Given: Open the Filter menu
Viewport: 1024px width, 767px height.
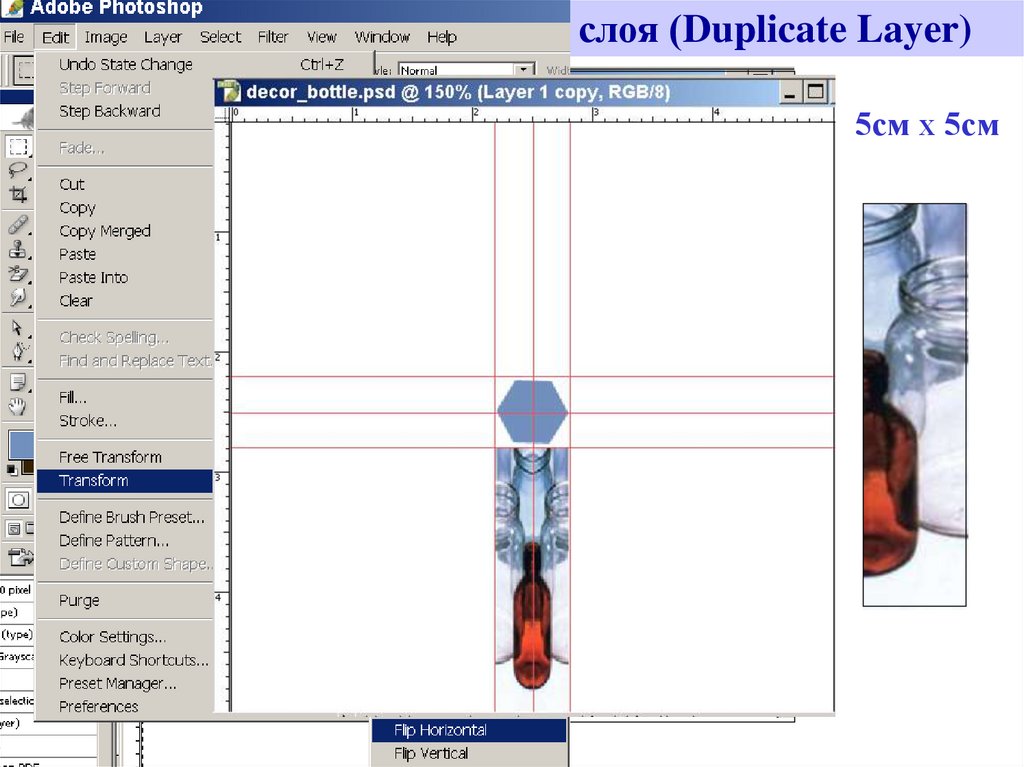Looking at the screenshot, I should pos(272,37).
